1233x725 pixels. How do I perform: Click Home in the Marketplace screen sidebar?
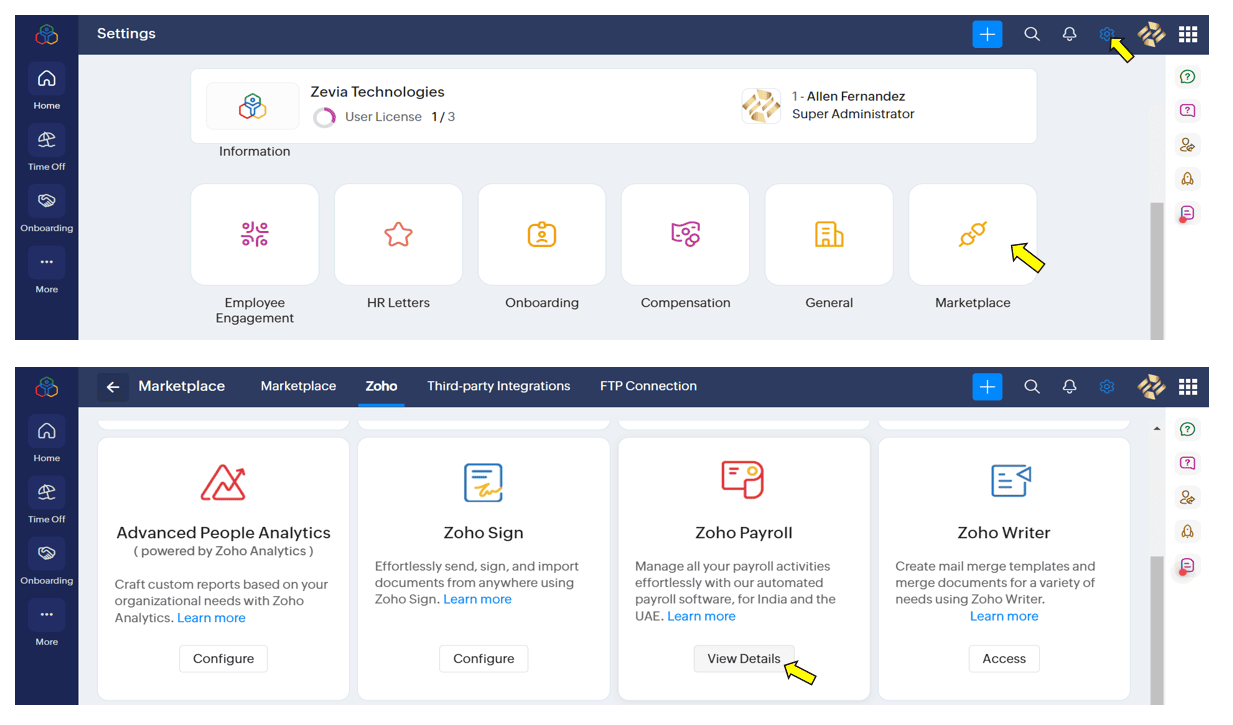point(47,441)
